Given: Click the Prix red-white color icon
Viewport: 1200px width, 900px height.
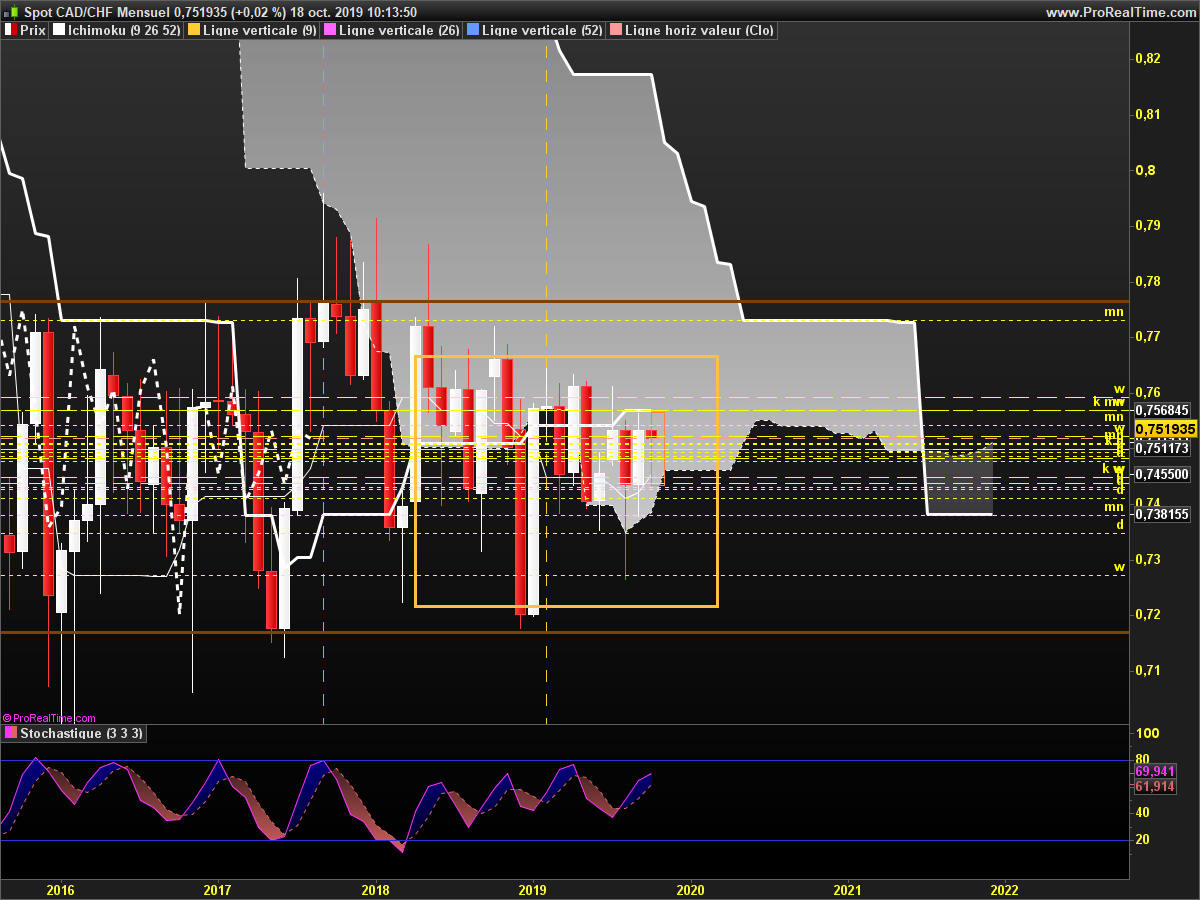Looking at the screenshot, I should click(x=10, y=30).
